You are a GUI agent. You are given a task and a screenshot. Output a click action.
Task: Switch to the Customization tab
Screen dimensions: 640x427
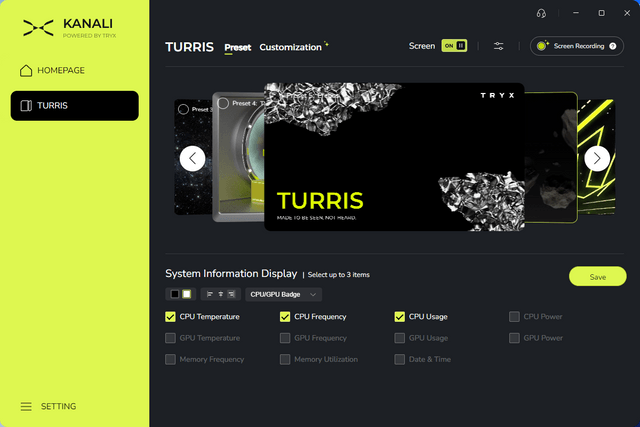point(291,47)
